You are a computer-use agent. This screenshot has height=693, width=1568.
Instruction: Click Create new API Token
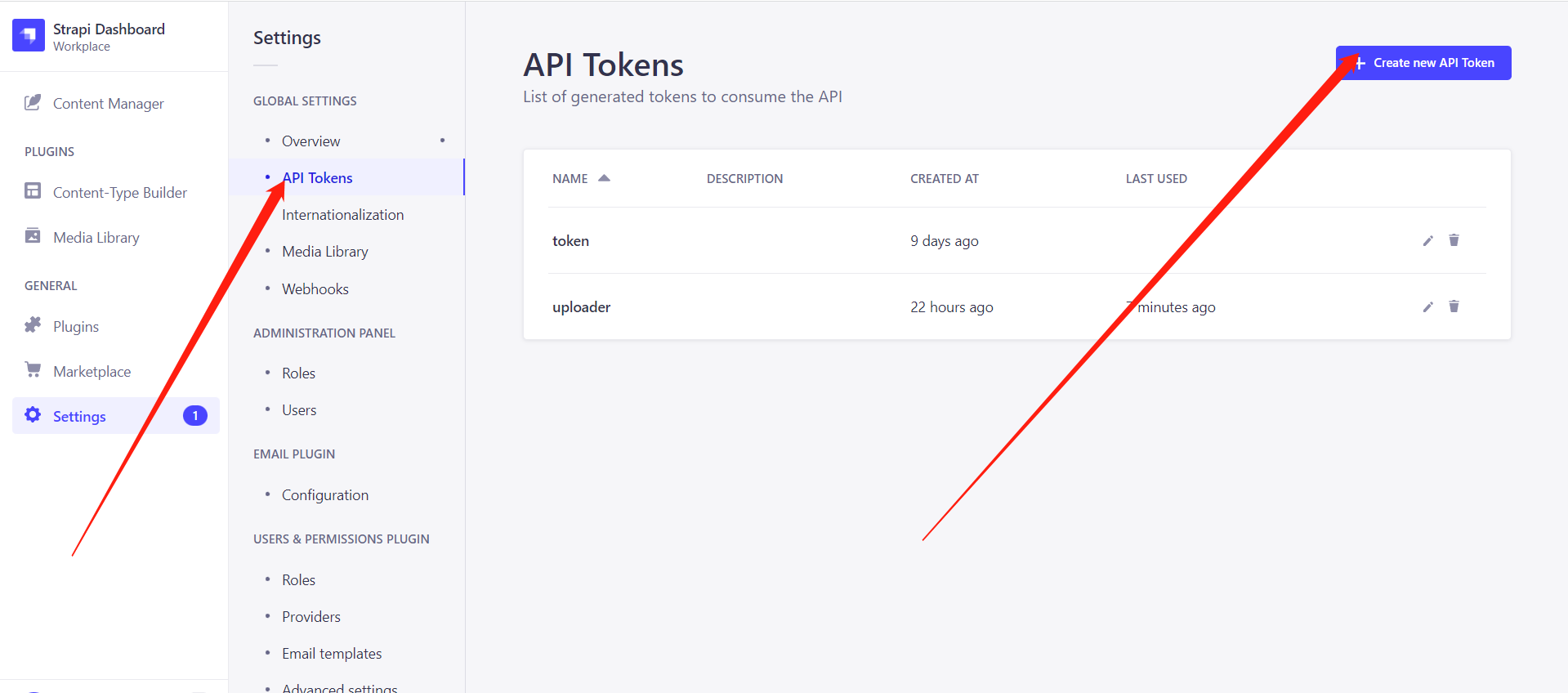(1423, 63)
